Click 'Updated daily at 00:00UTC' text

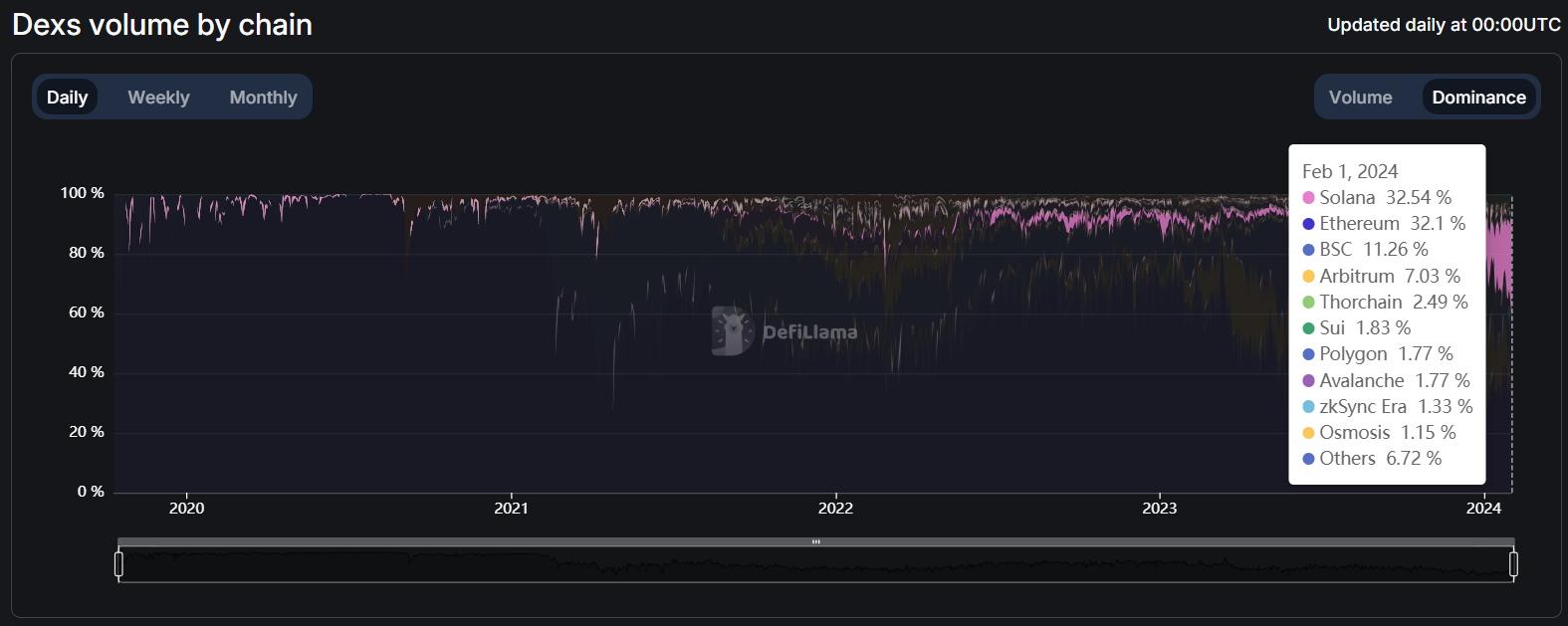click(x=1444, y=25)
